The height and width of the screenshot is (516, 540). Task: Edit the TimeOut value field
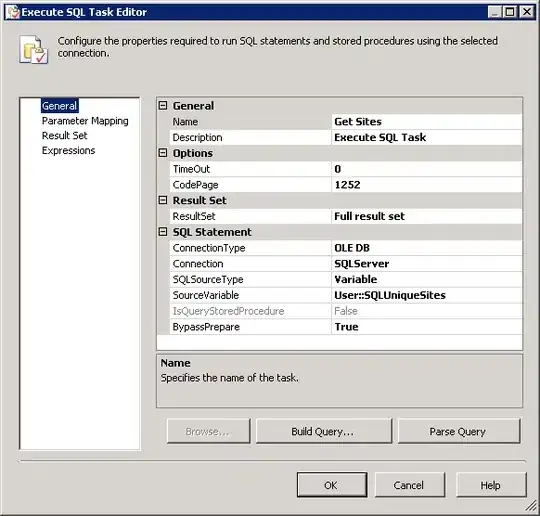point(426,169)
